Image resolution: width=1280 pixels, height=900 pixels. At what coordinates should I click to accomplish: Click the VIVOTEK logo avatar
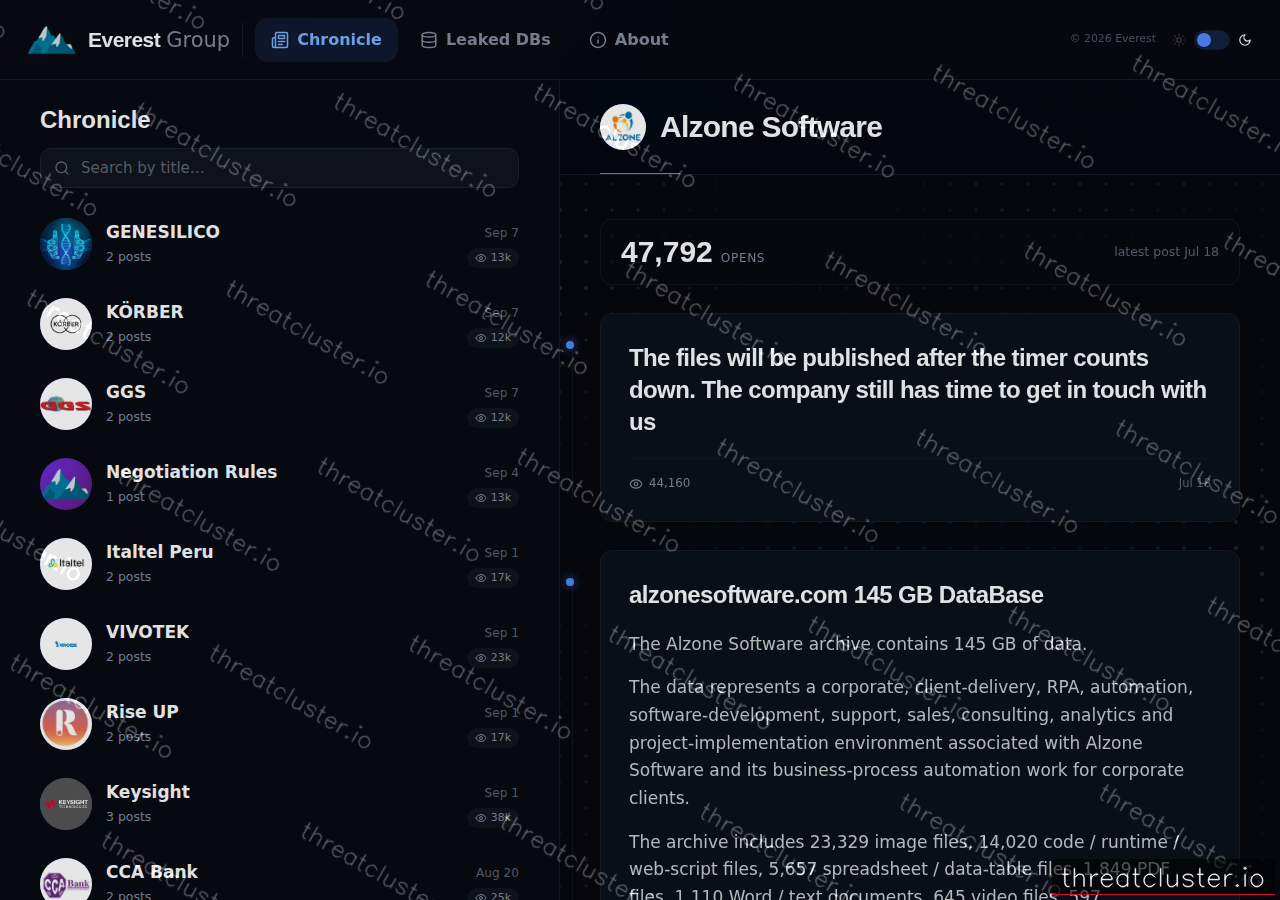pyautogui.click(x=66, y=644)
